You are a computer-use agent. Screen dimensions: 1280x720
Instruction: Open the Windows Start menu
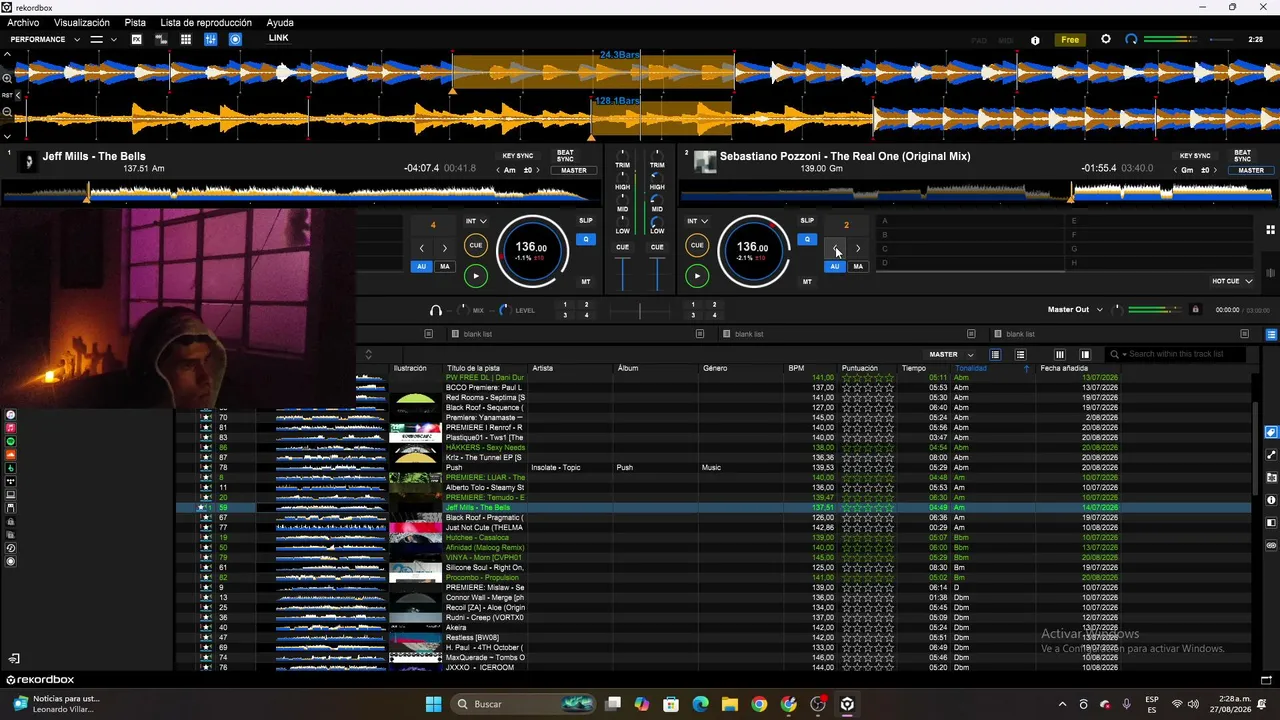[x=433, y=704]
